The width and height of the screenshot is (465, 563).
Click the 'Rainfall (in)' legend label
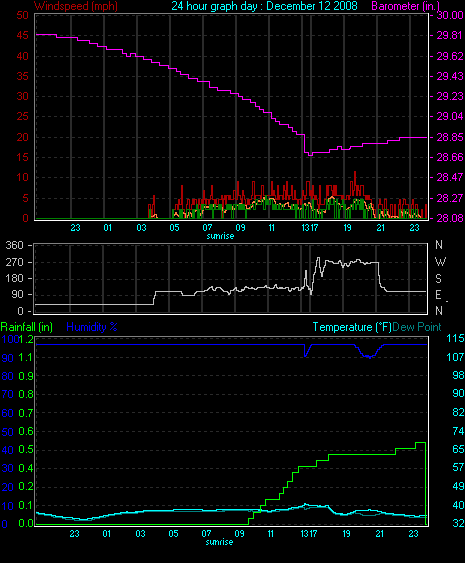pyautogui.click(x=27, y=327)
